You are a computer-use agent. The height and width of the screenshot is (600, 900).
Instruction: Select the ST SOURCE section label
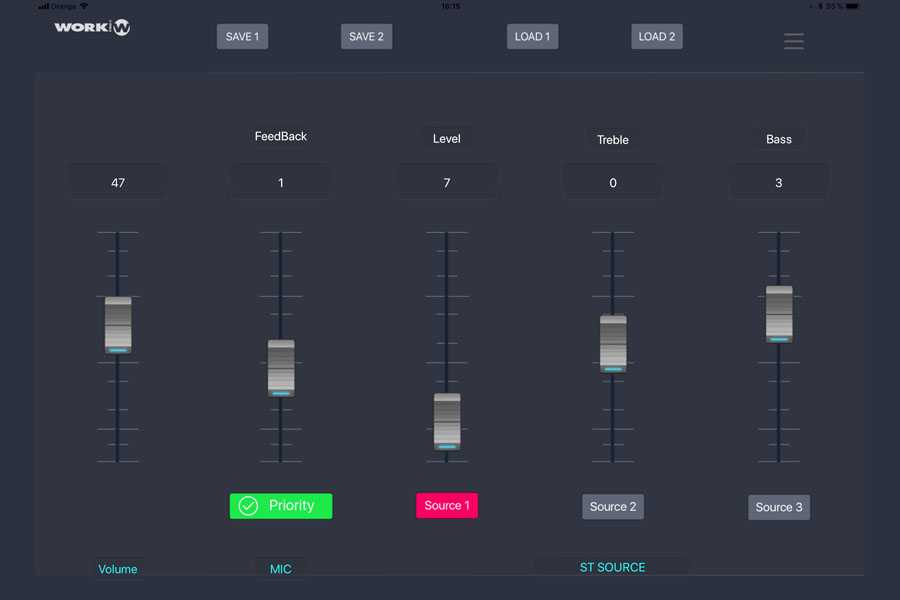[612, 567]
